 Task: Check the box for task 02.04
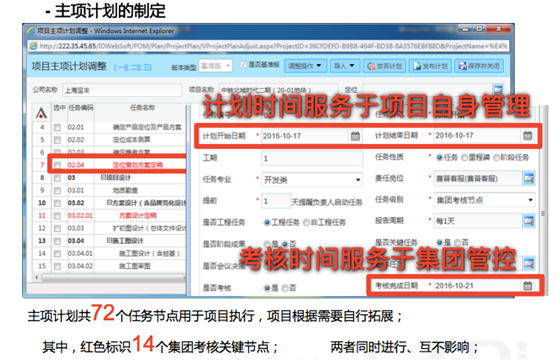click(57, 165)
